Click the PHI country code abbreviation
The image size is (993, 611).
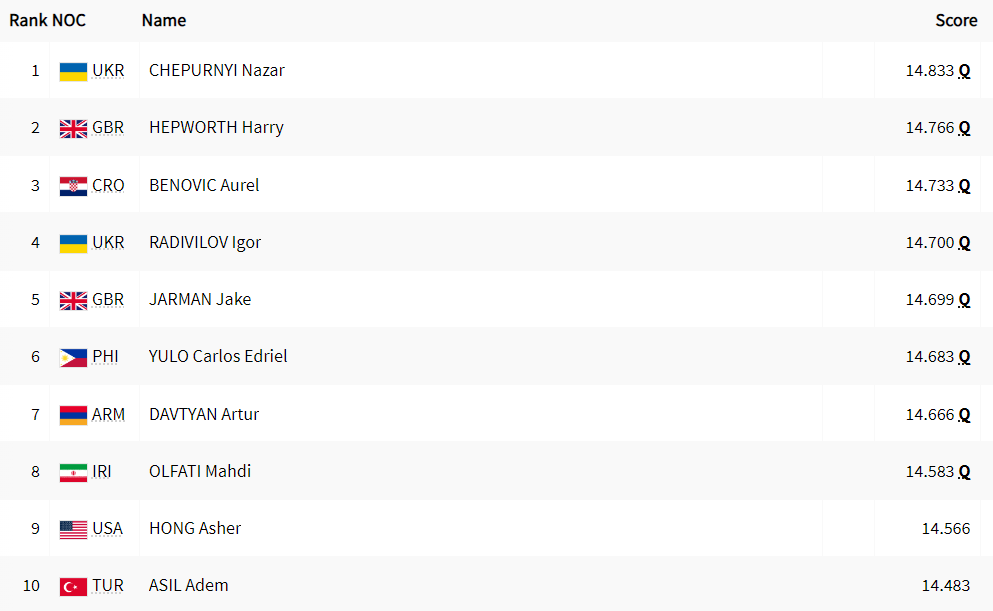point(105,357)
